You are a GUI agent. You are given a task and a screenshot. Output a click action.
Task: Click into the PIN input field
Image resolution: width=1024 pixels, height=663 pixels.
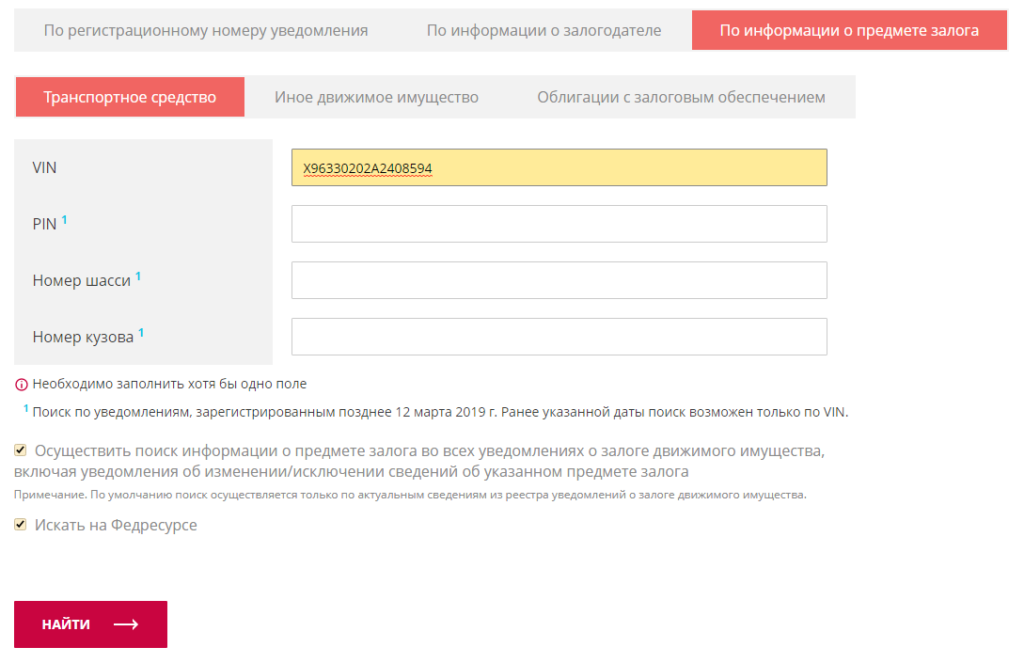(x=559, y=224)
